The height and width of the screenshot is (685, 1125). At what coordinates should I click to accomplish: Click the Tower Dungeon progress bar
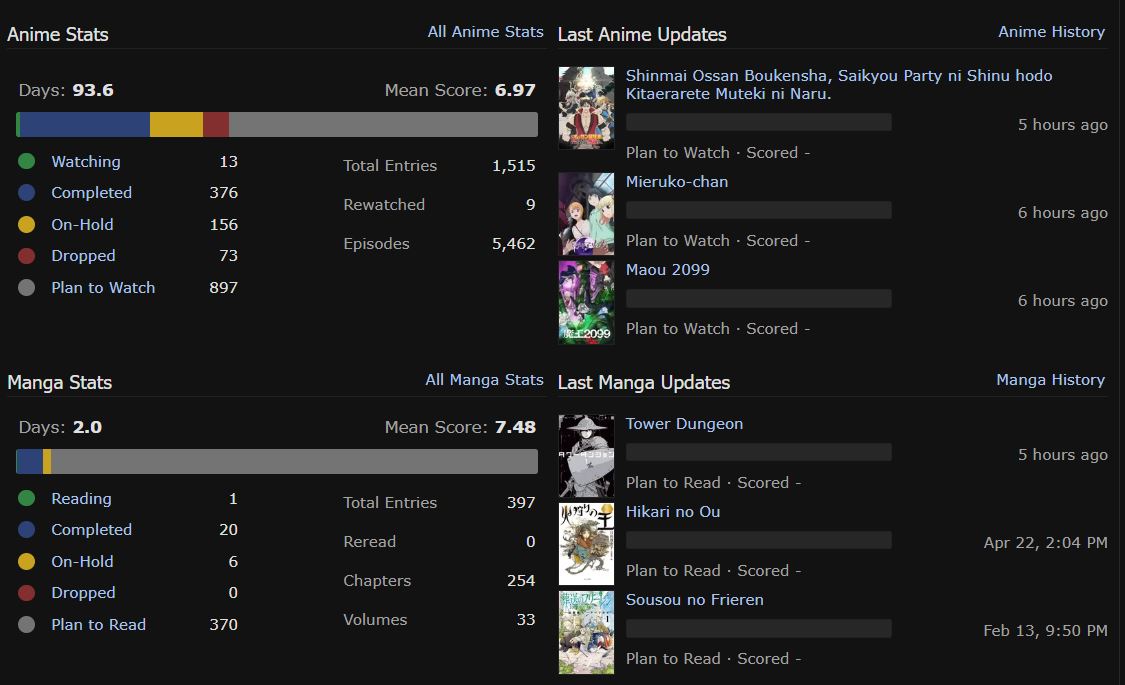coord(758,452)
